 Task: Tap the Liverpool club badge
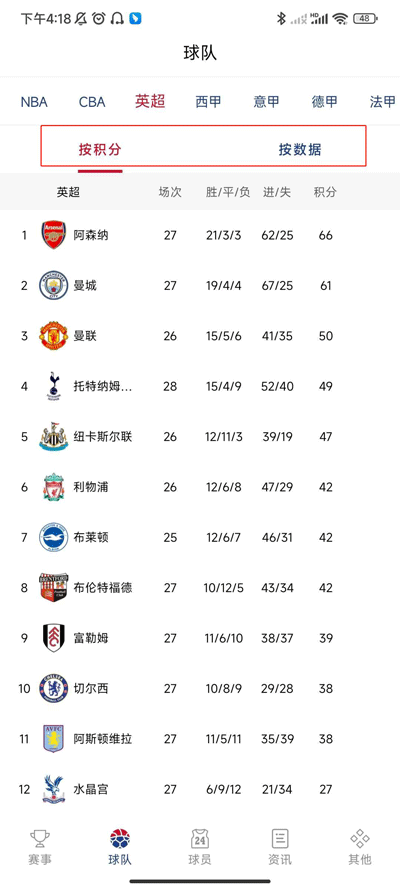(54, 487)
